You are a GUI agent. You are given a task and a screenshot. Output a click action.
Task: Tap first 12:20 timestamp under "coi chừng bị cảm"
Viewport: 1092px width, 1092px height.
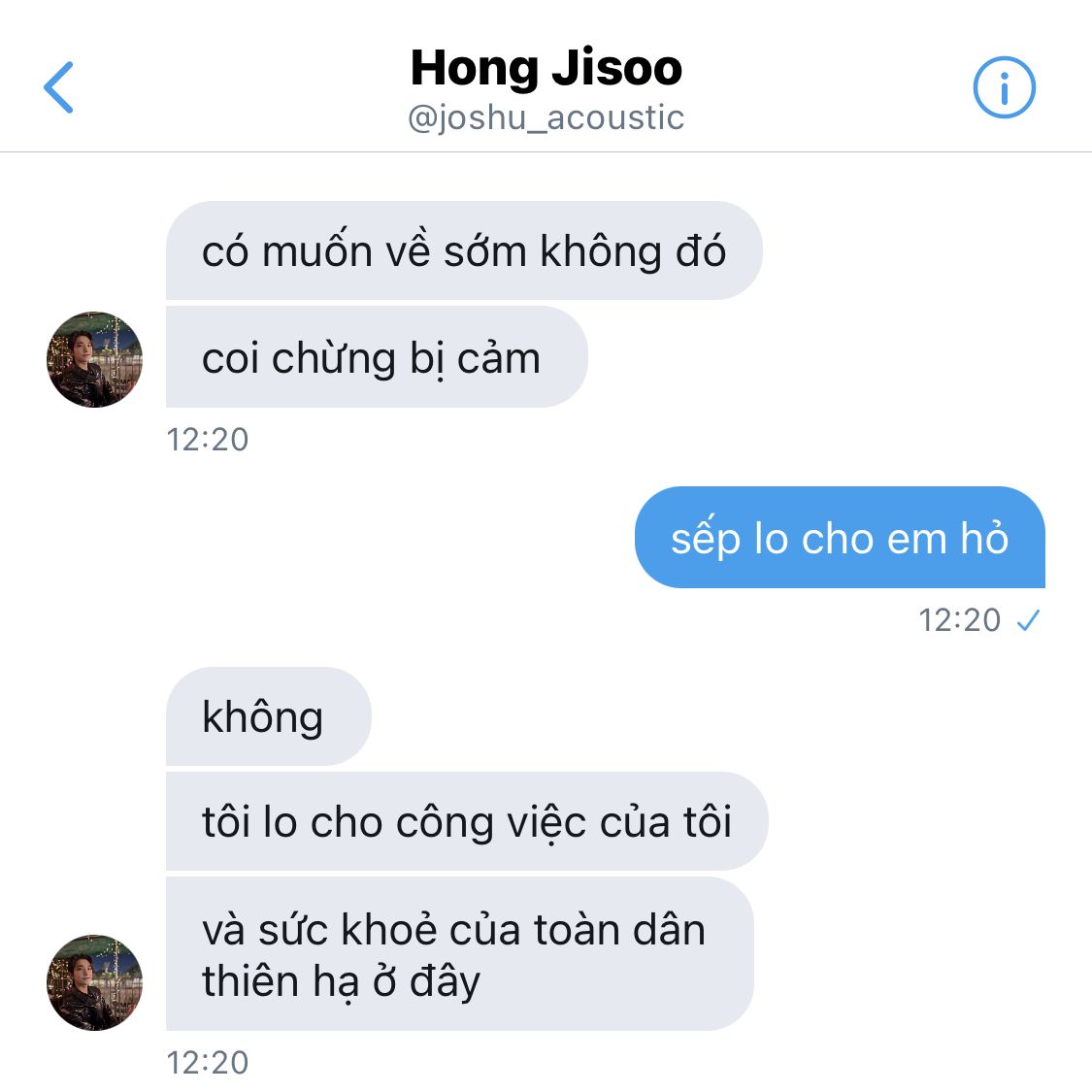[x=208, y=440]
